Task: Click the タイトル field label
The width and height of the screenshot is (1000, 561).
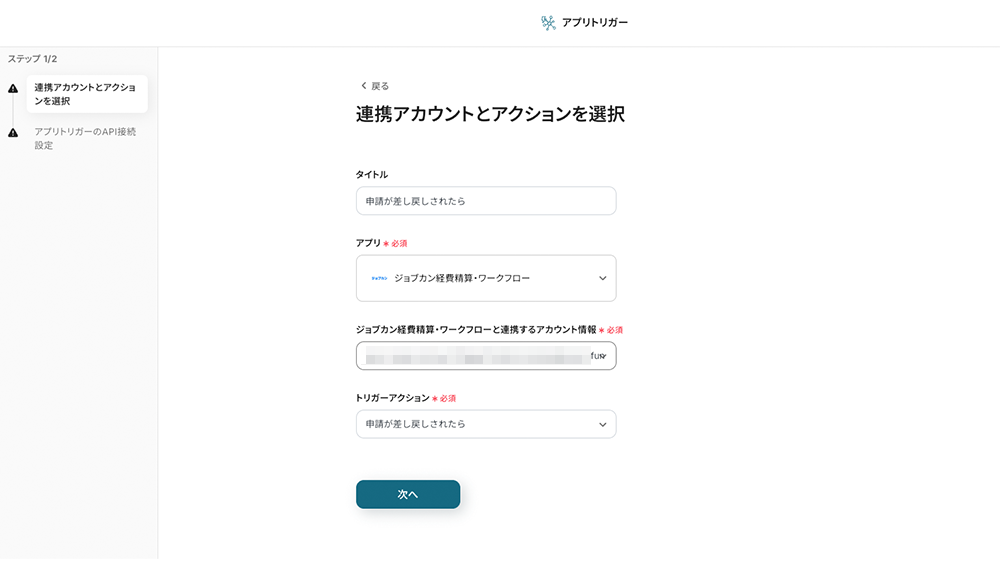Action: (372, 175)
